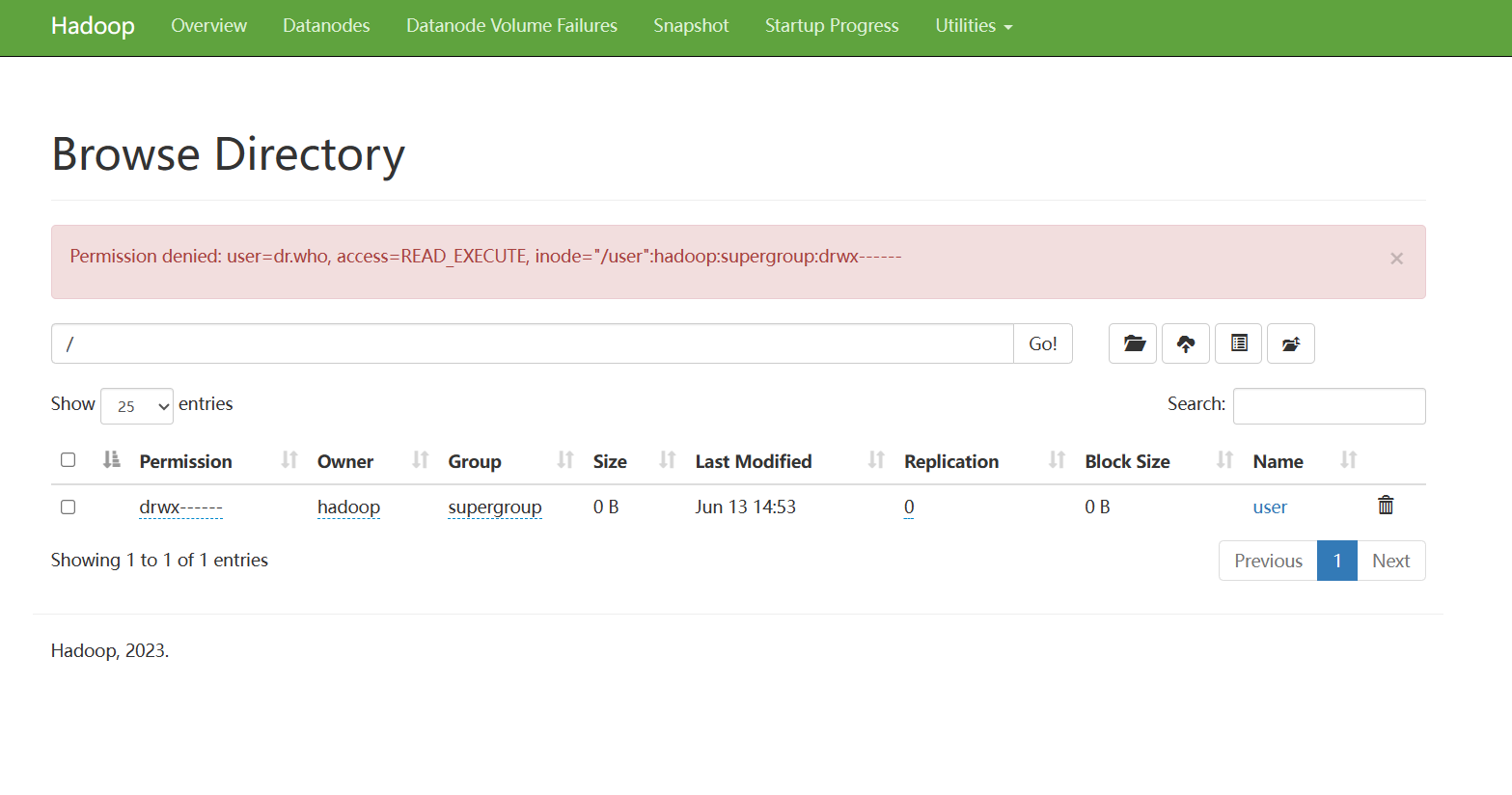Switch to the Snapshot page
The width and height of the screenshot is (1512, 795).
click(x=691, y=26)
